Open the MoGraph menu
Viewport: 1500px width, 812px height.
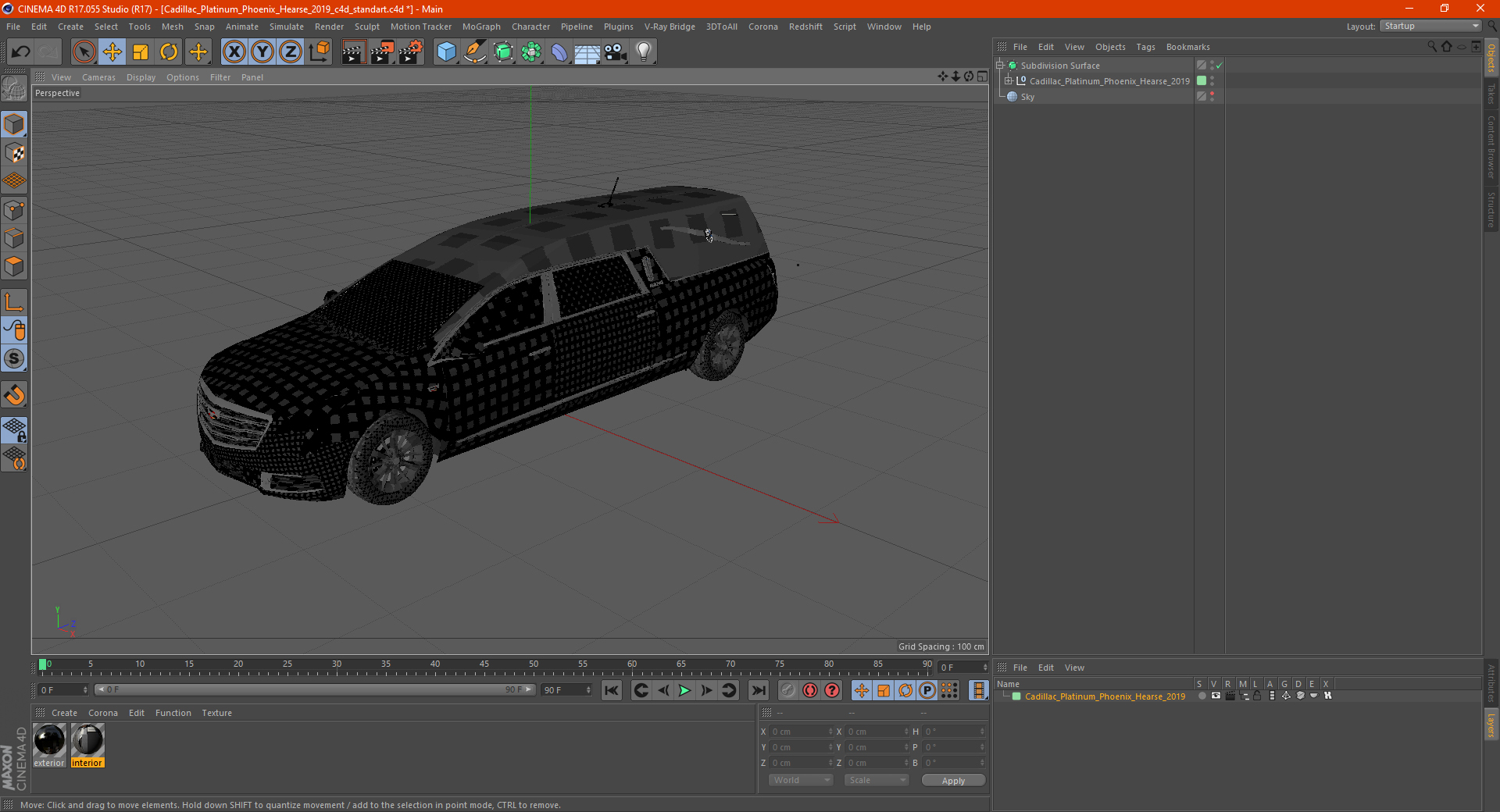(x=481, y=27)
